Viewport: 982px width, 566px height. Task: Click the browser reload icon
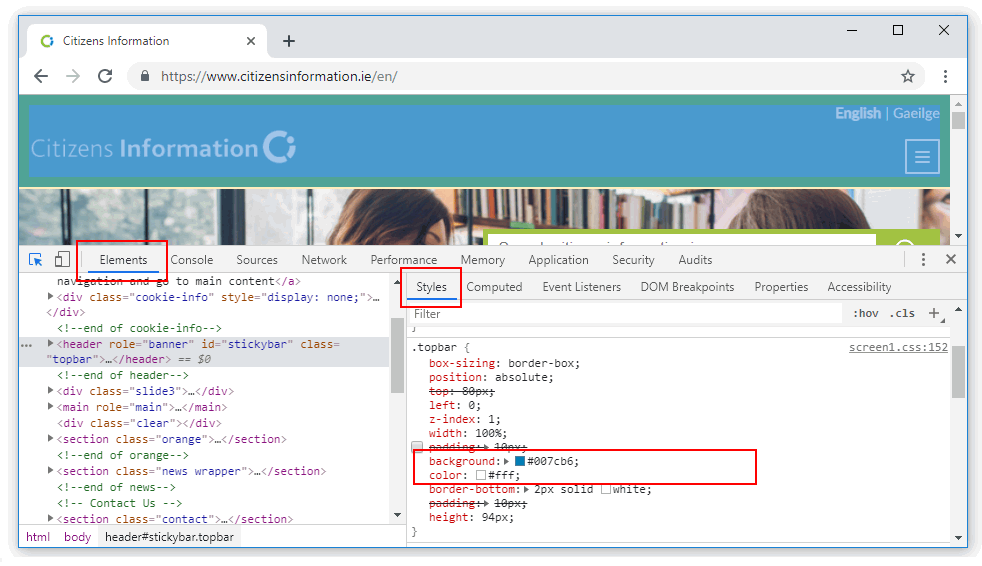105,76
